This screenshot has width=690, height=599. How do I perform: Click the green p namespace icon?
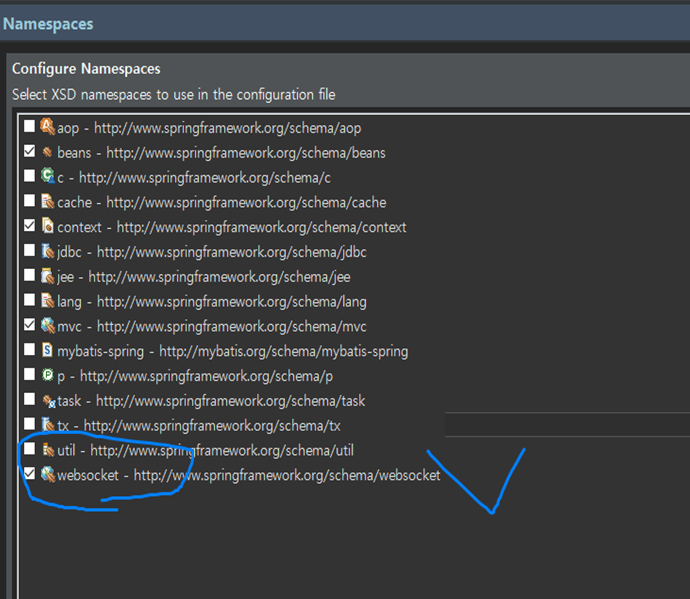(48, 375)
